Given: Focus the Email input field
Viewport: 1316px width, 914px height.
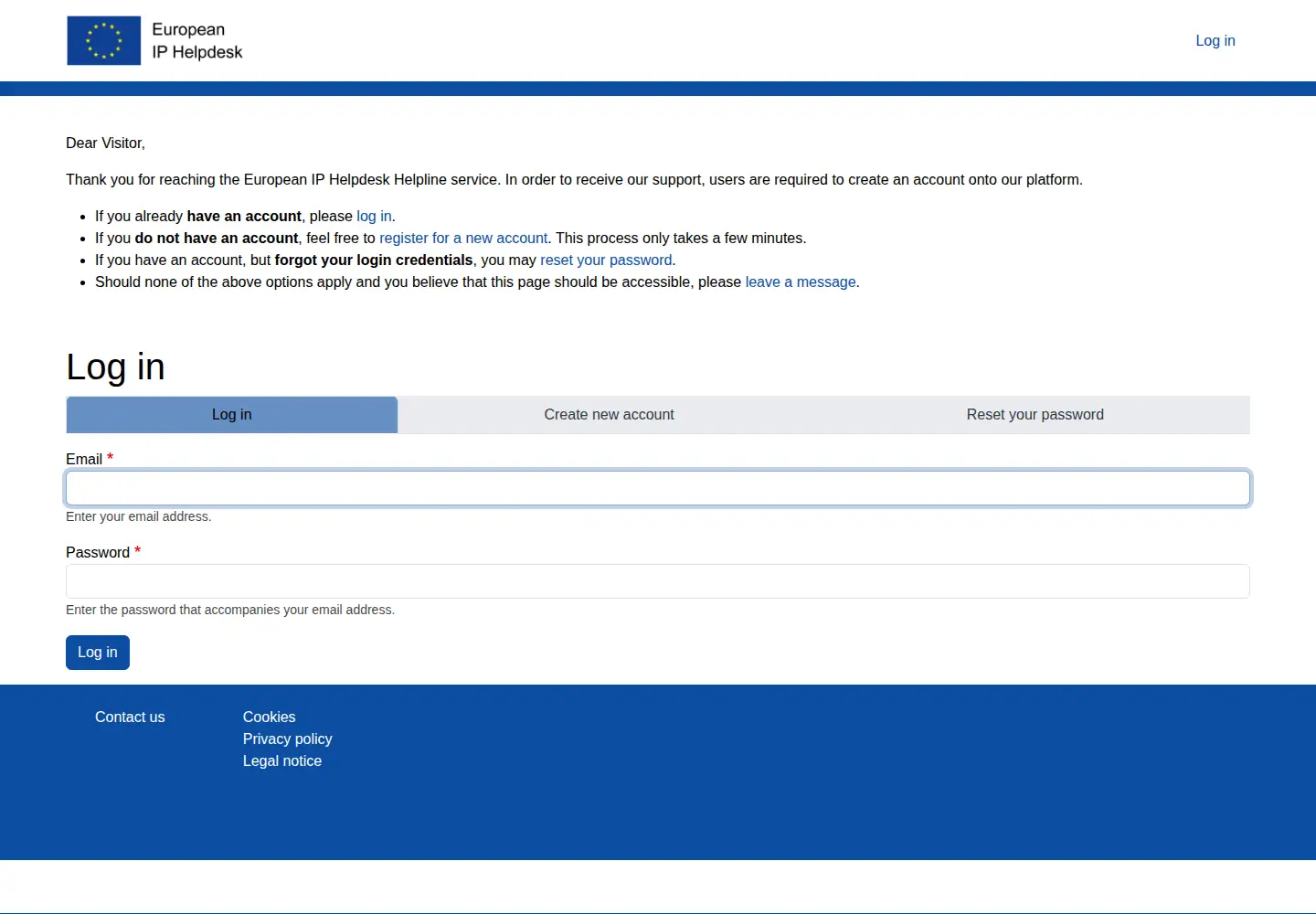Looking at the screenshot, I should pyautogui.click(x=658, y=488).
